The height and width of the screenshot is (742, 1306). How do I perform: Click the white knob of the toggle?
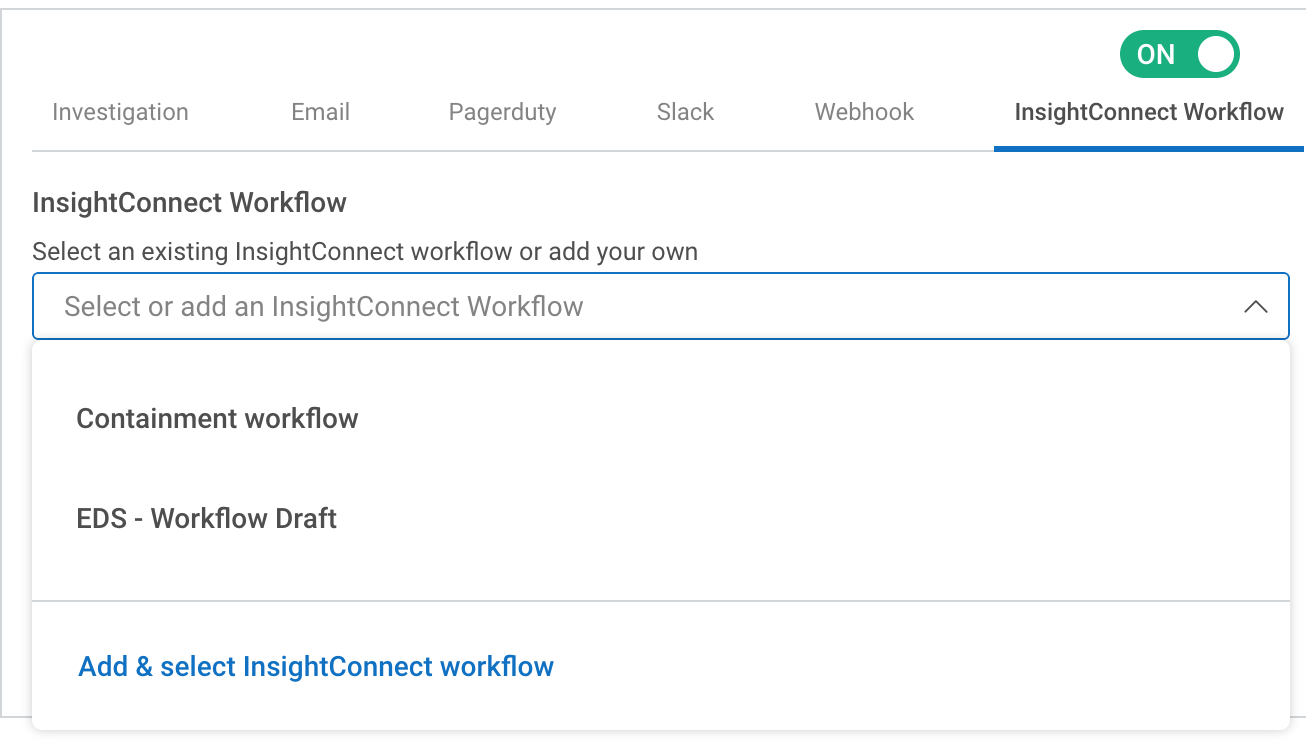[1215, 54]
